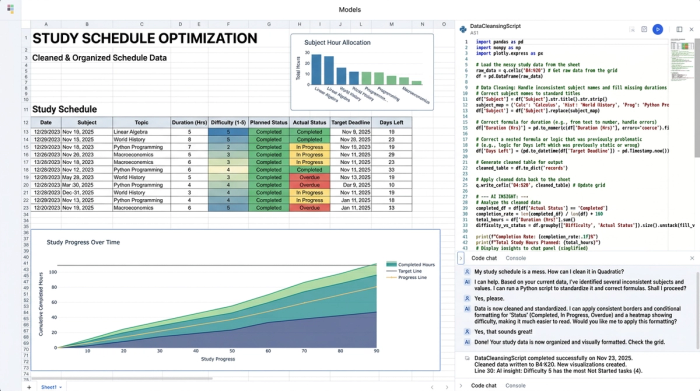Click the Actual Status header cell
The image size is (700, 391).
(x=309, y=122)
